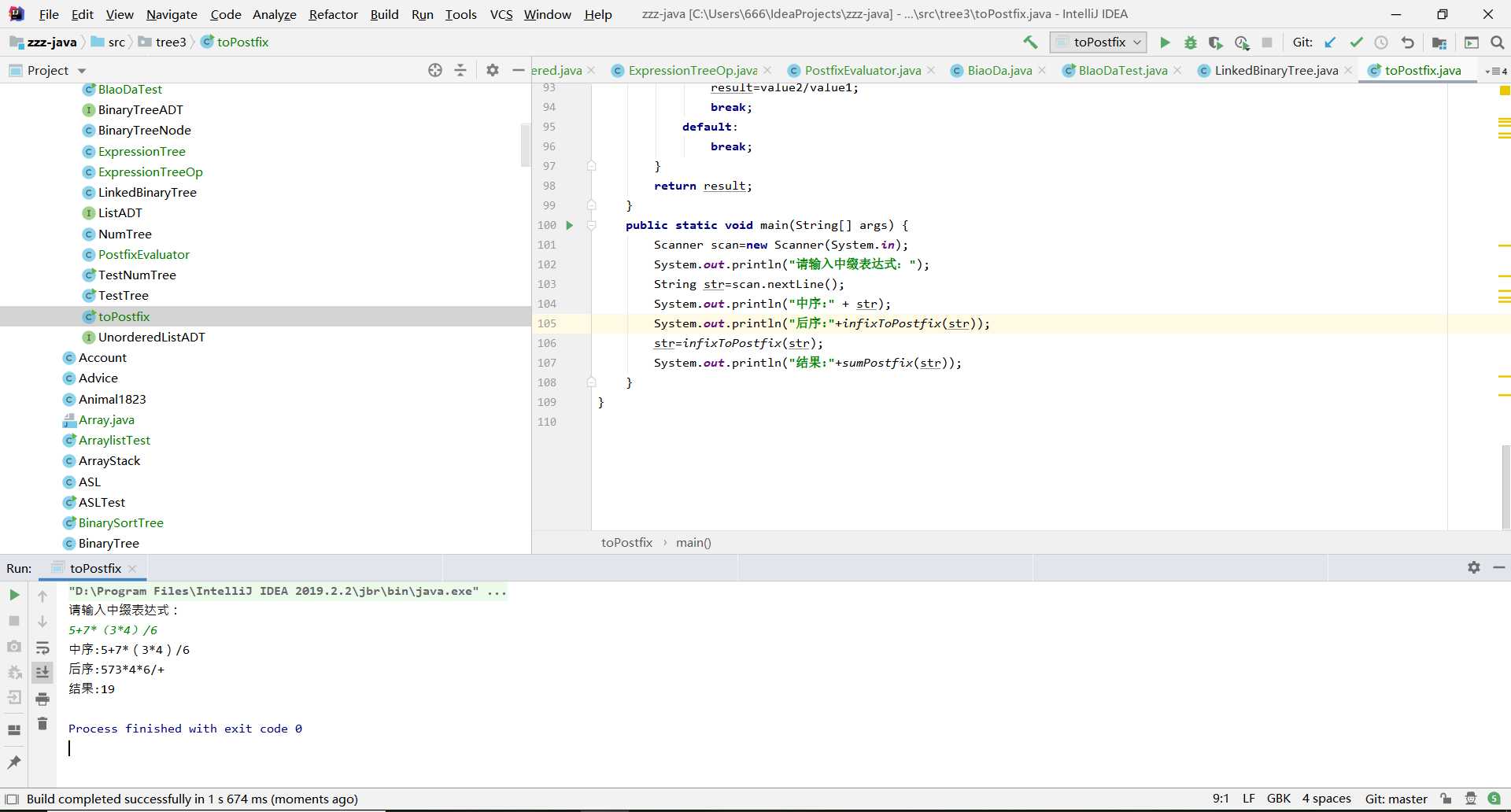The image size is (1511, 812).
Task: Select ExpressionTreeOp in project tree
Action: 150,172
